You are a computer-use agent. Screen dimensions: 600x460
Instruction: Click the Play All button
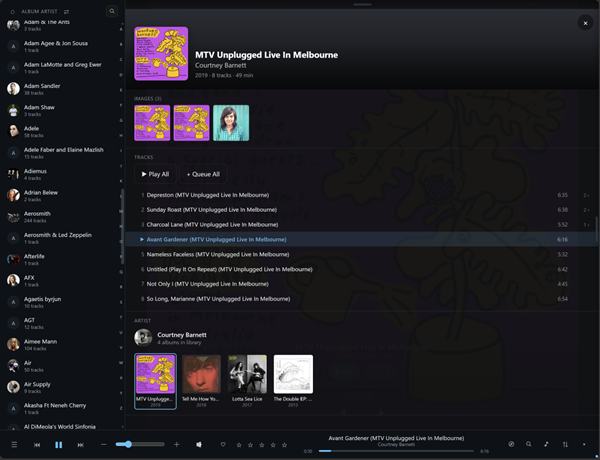[155, 174]
